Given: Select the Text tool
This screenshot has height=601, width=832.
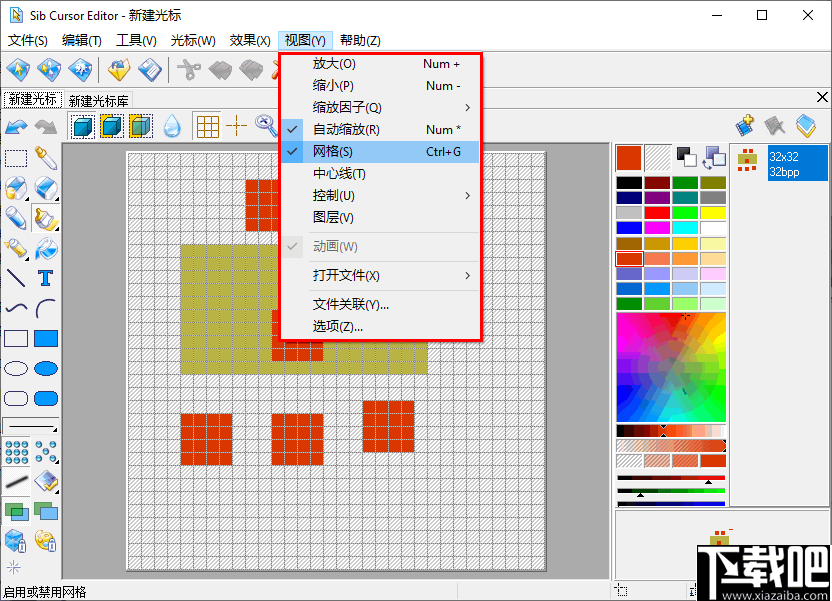Looking at the screenshot, I should (x=45, y=277).
